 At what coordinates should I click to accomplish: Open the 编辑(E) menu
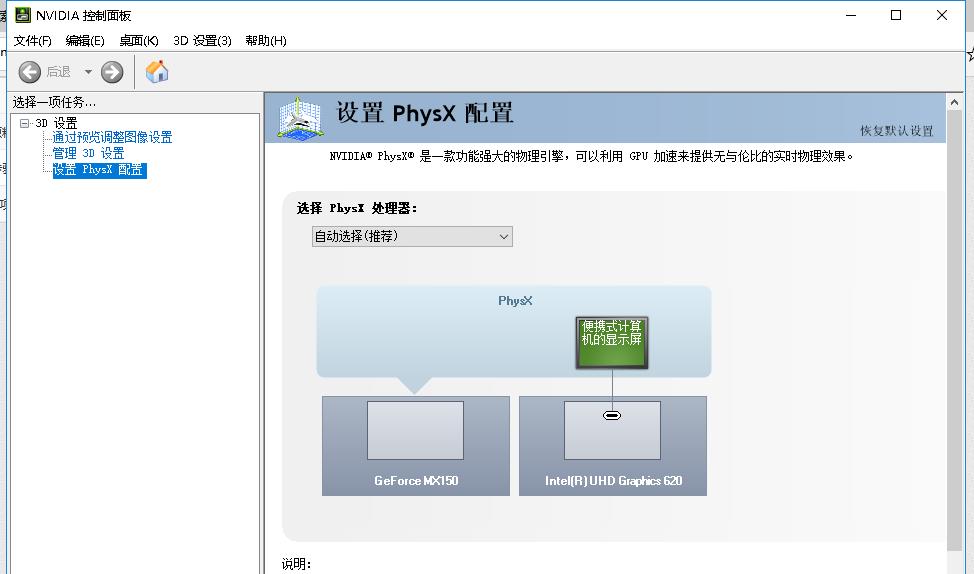click(x=85, y=40)
